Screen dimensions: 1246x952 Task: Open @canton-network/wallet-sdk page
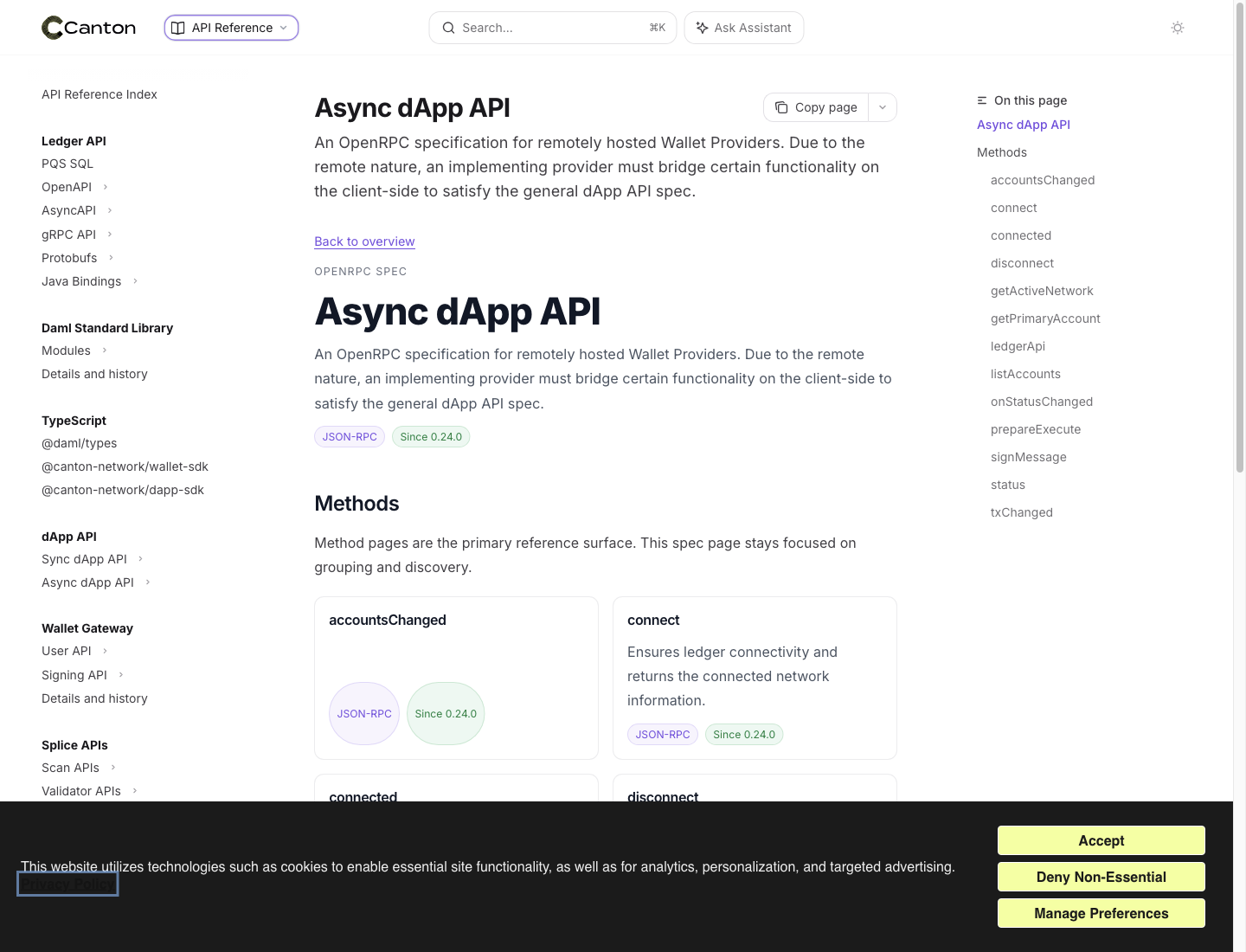125,466
